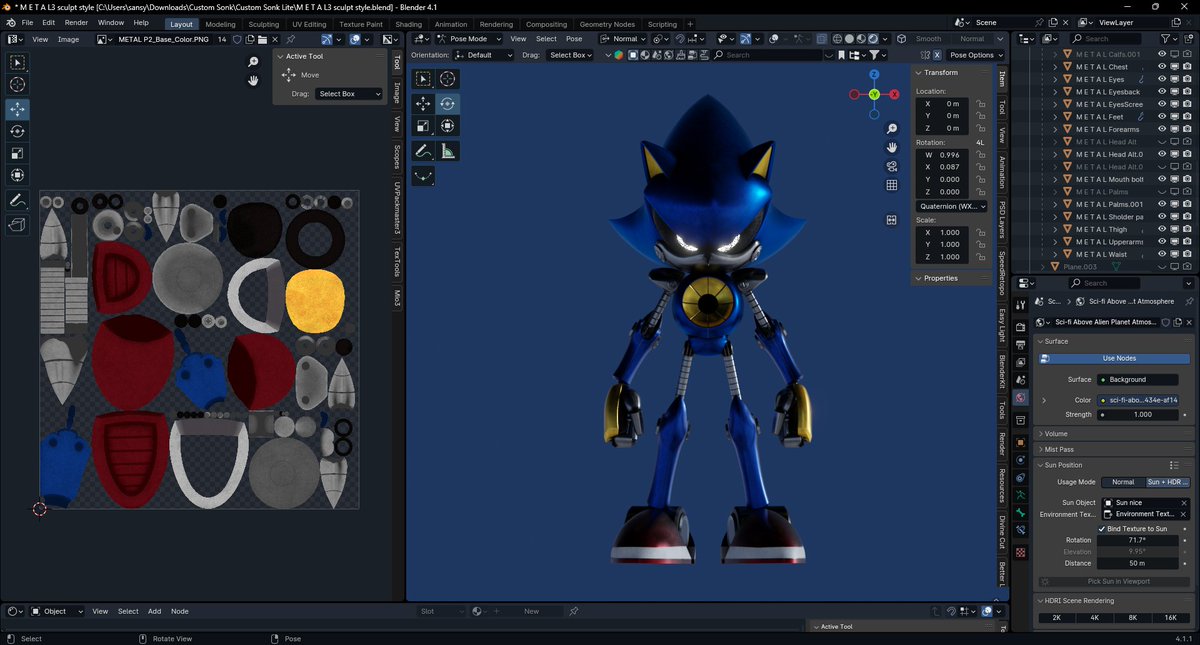Screen dimensions: 1200x645
Task: Select the Annotate tool in image editor
Action: tap(18, 201)
